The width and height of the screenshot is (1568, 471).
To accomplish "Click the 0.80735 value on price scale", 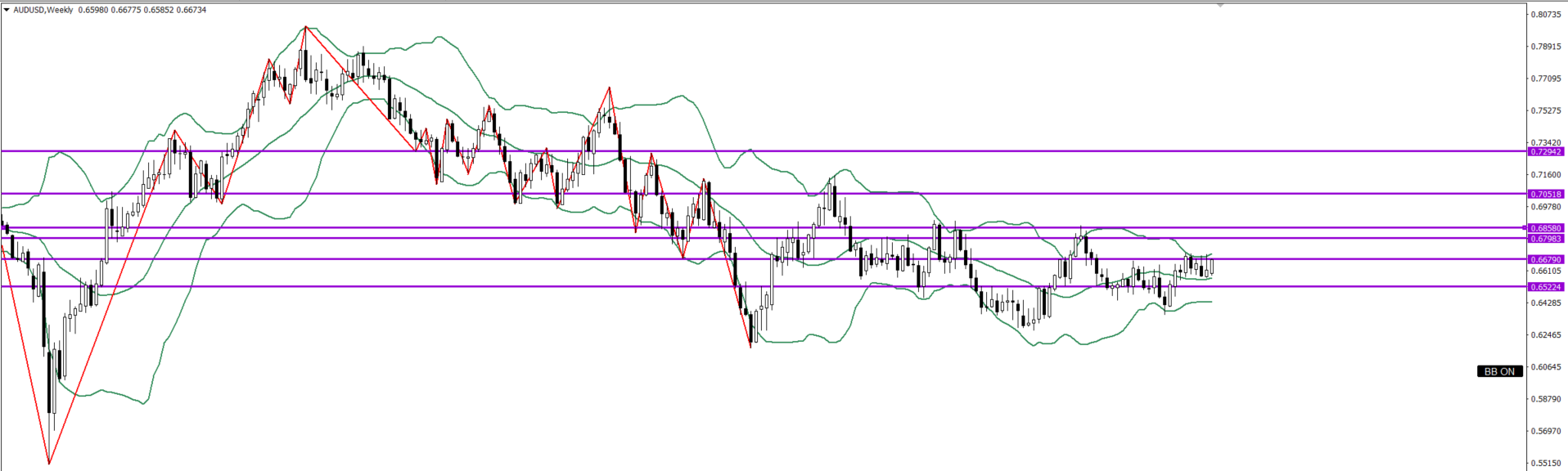I will [1546, 15].
